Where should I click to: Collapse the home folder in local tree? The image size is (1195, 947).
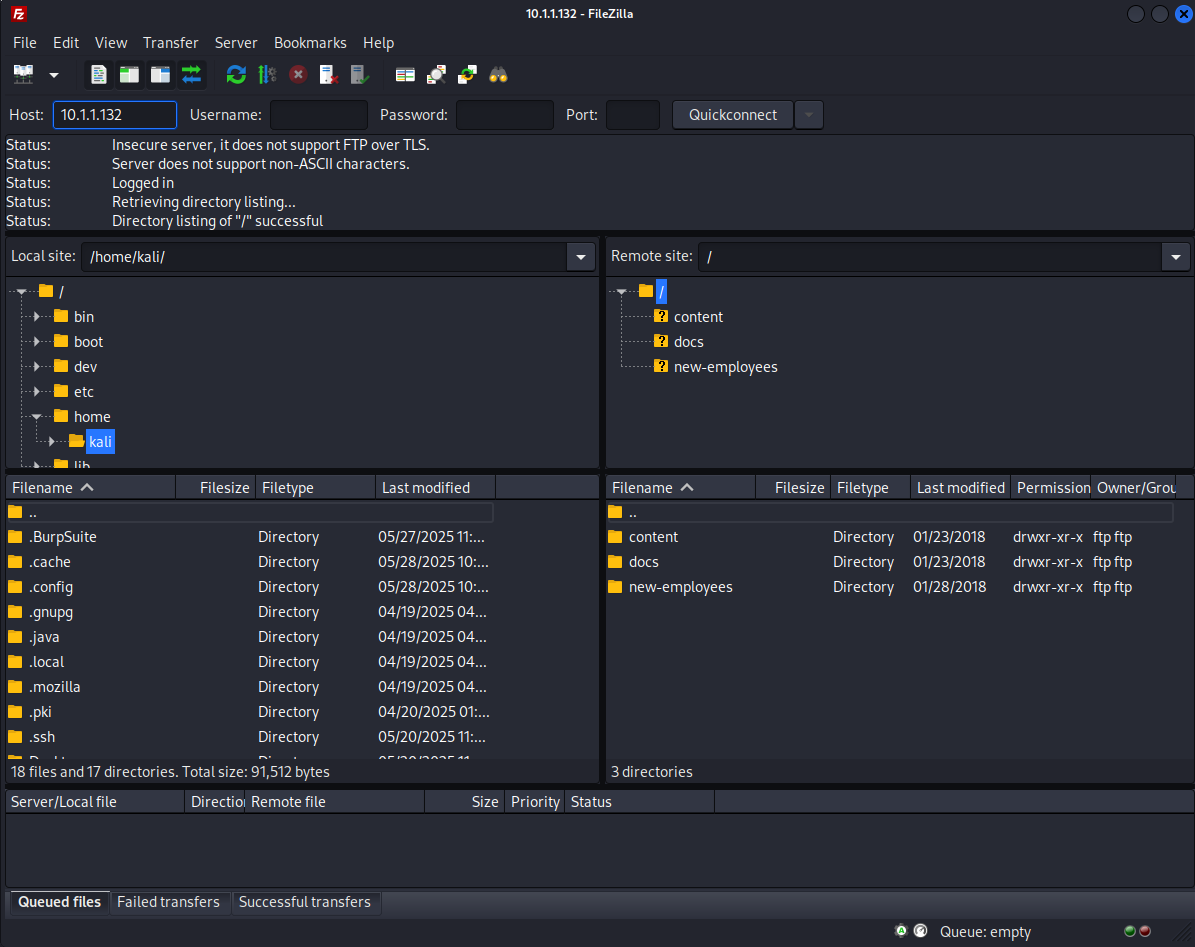click(37, 417)
